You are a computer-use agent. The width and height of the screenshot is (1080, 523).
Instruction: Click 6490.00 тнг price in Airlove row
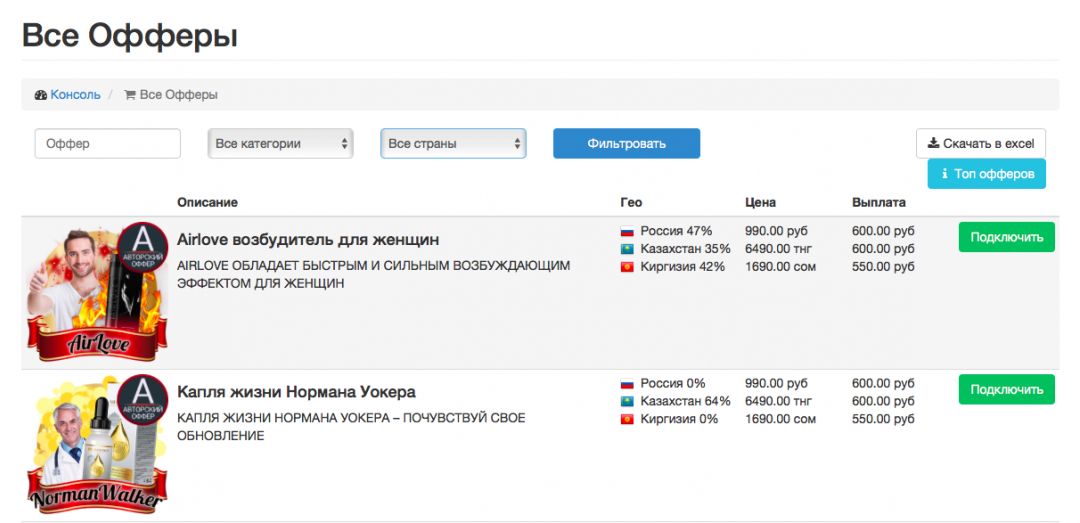click(778, 249)
